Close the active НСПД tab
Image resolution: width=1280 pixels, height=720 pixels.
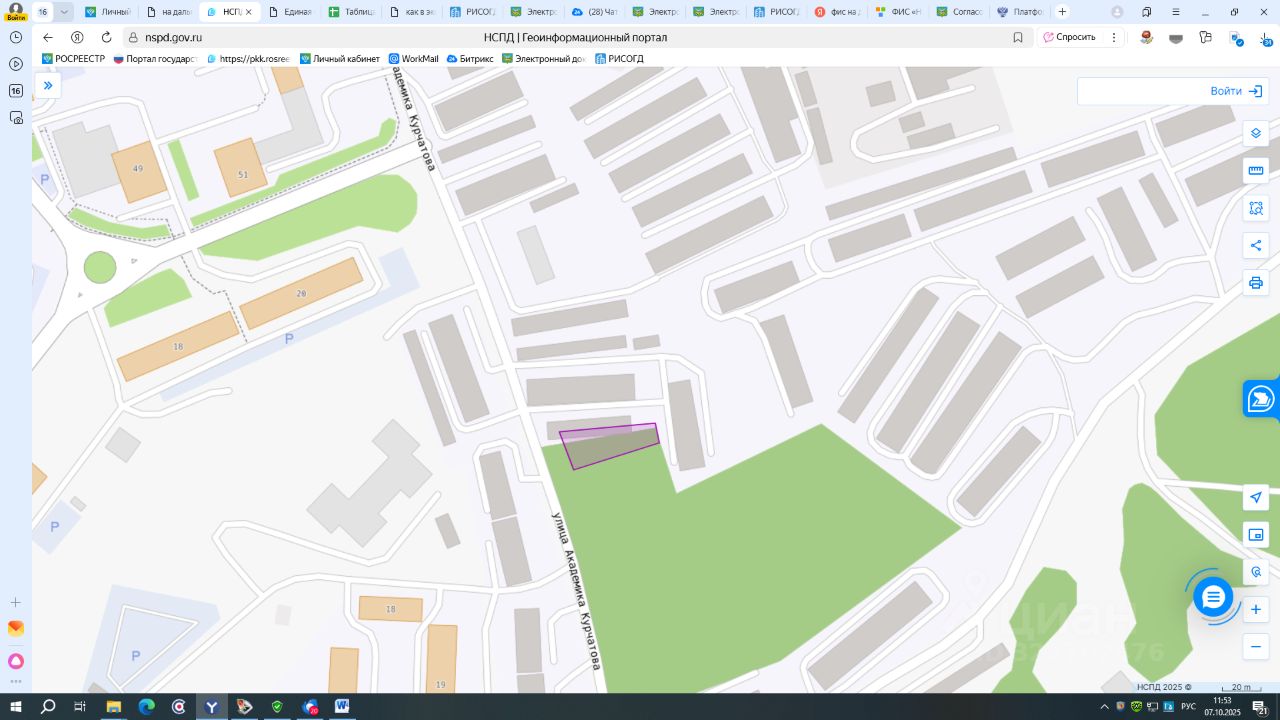(x=249, y=12)
